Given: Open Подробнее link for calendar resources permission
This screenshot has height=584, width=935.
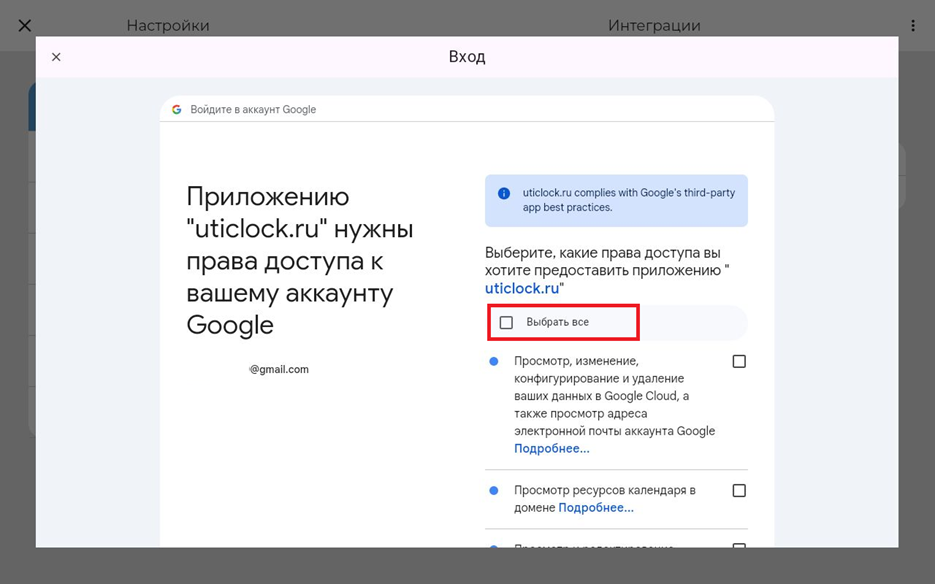Looking at the screenshot, I should click(596, 508).
